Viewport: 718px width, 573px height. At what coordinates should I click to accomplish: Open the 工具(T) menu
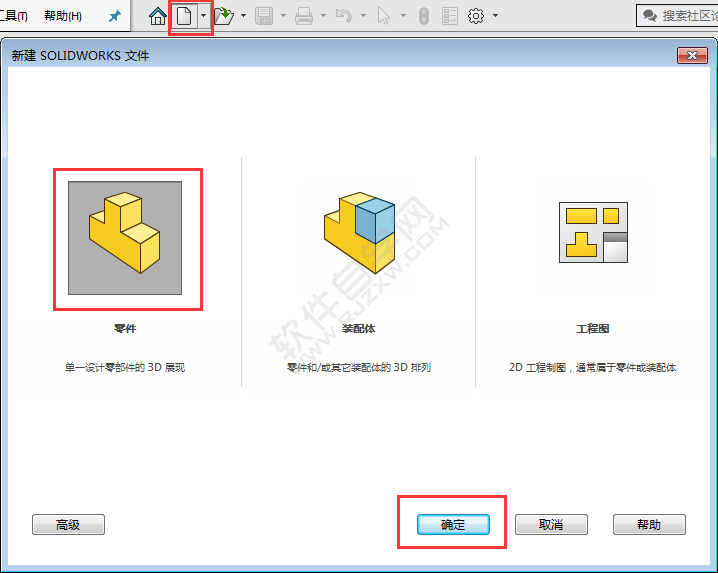coord(14,16)
